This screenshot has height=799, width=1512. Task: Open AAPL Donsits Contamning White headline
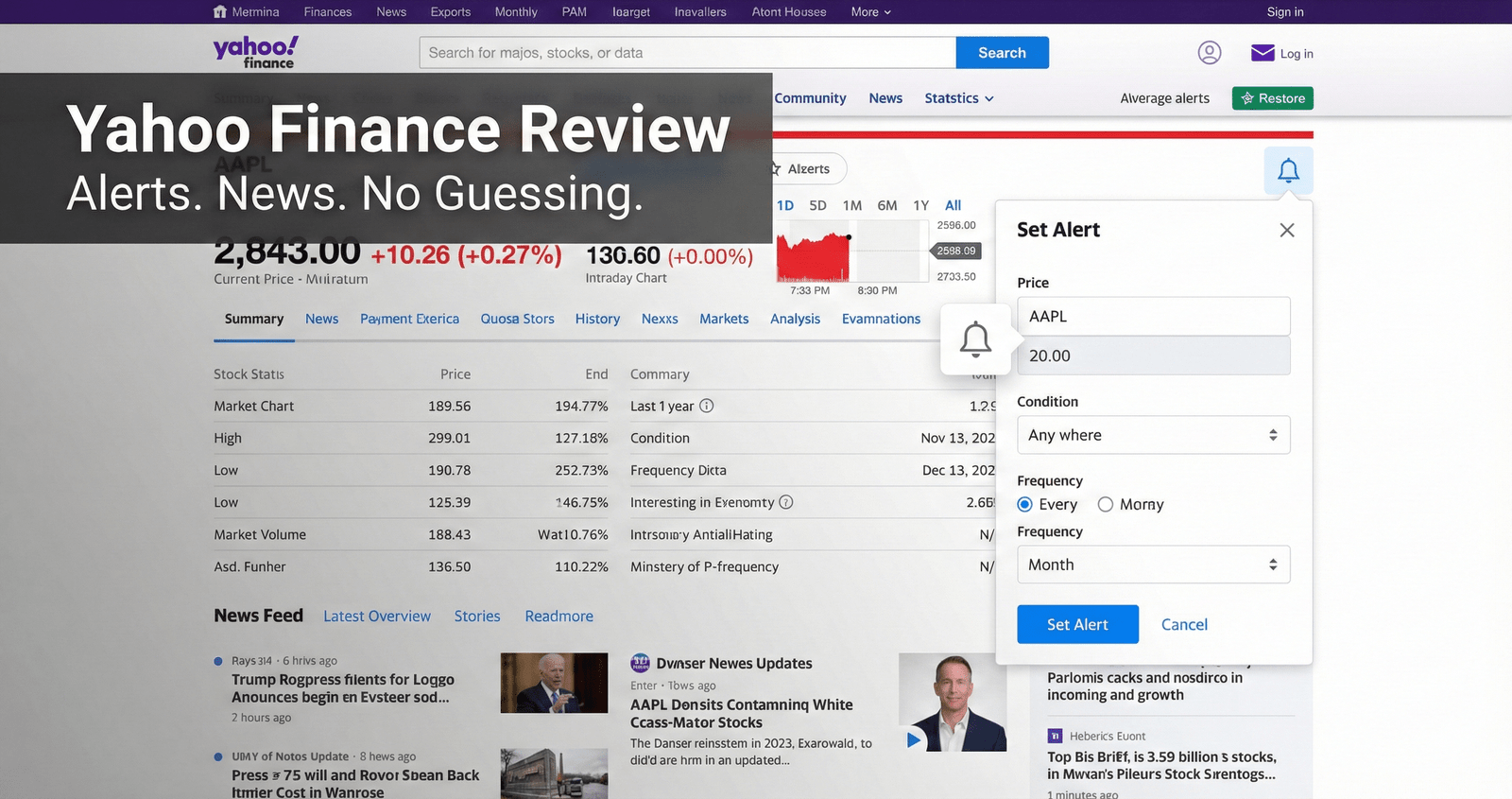click(742, 714)
